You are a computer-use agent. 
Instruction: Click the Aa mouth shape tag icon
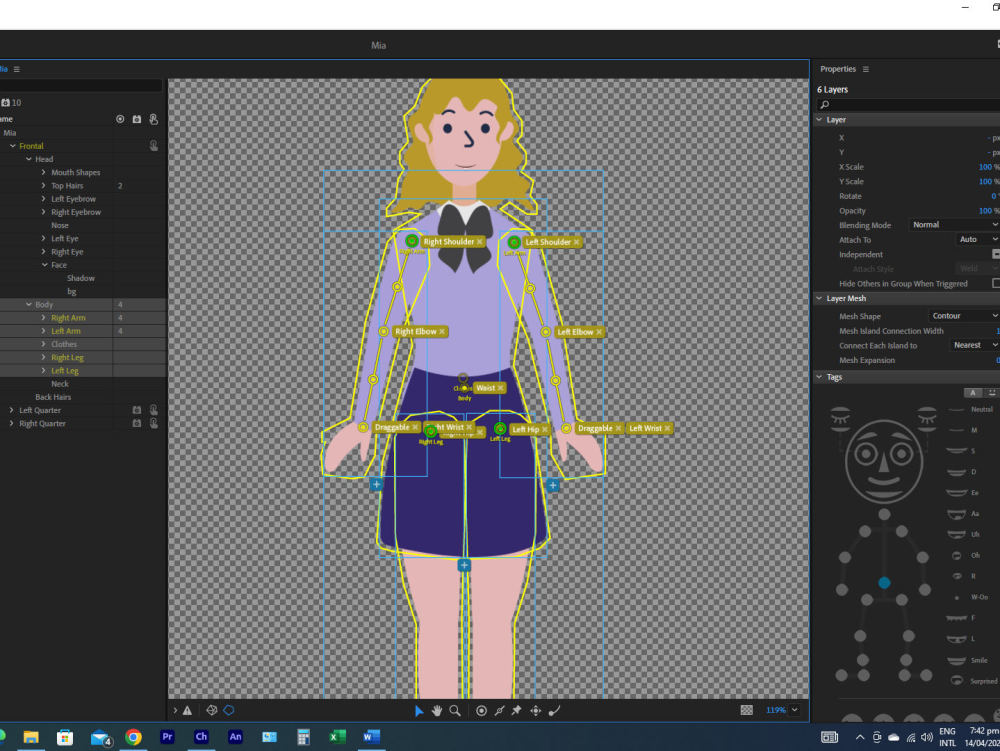click(x=955, y=513)
